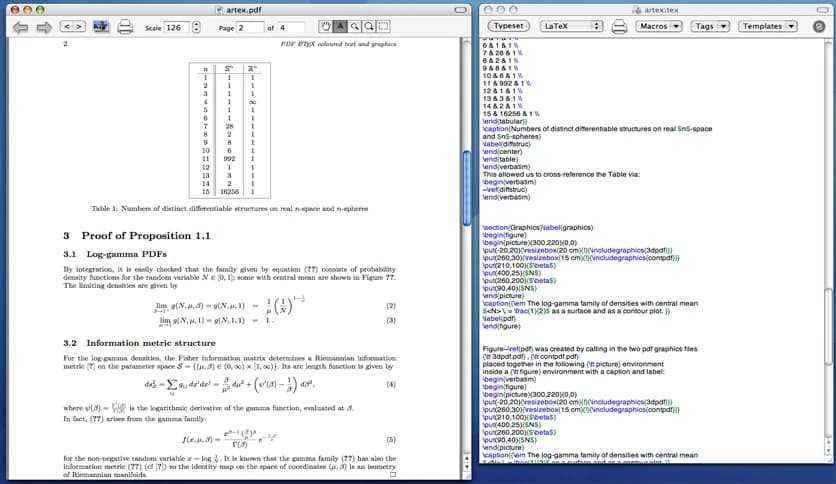Open the LaTeX engine dropdown
Viewport: 836px width, 484px height.
pos(569,26)
